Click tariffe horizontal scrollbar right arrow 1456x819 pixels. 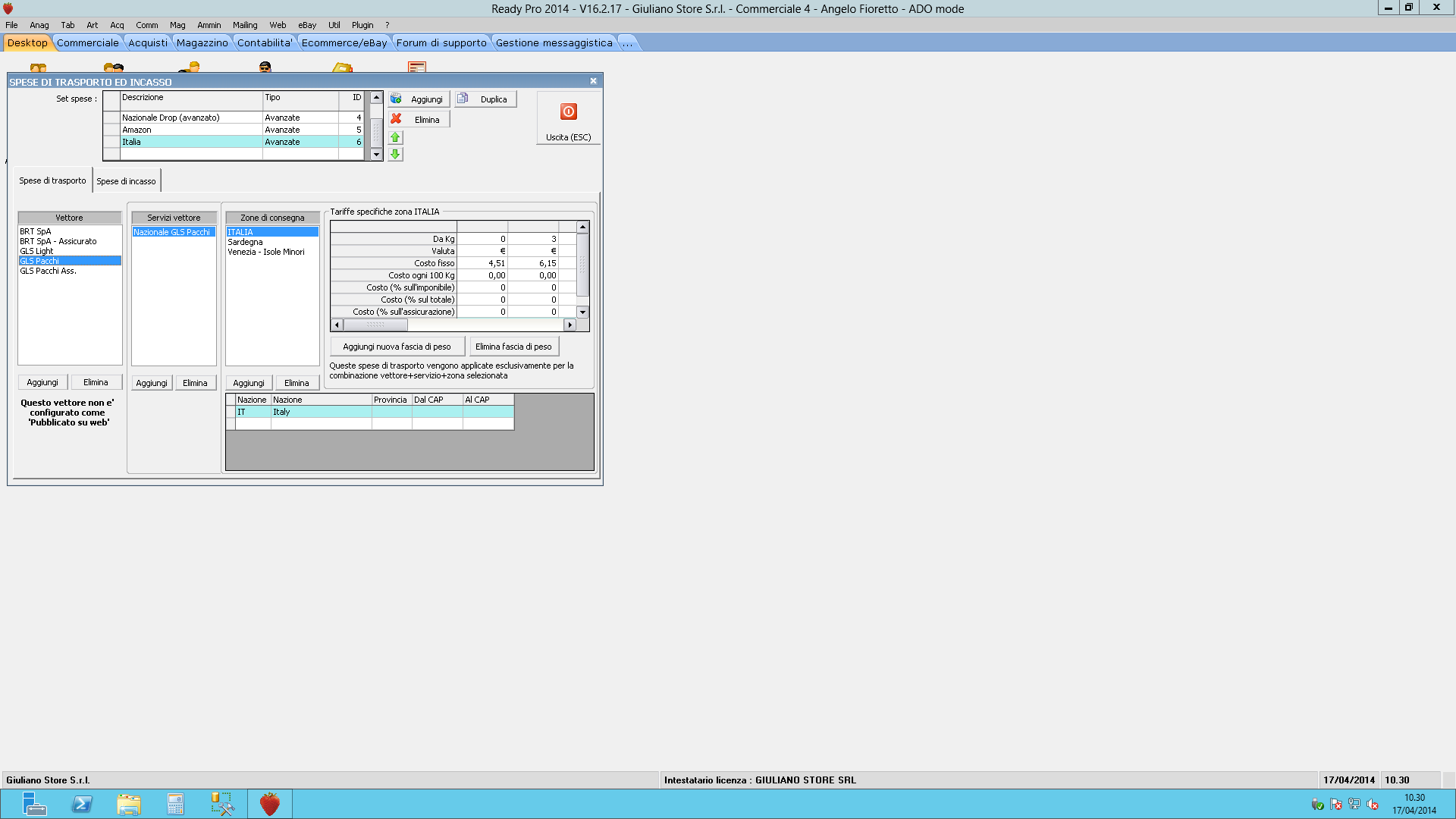tap(570, 325)
